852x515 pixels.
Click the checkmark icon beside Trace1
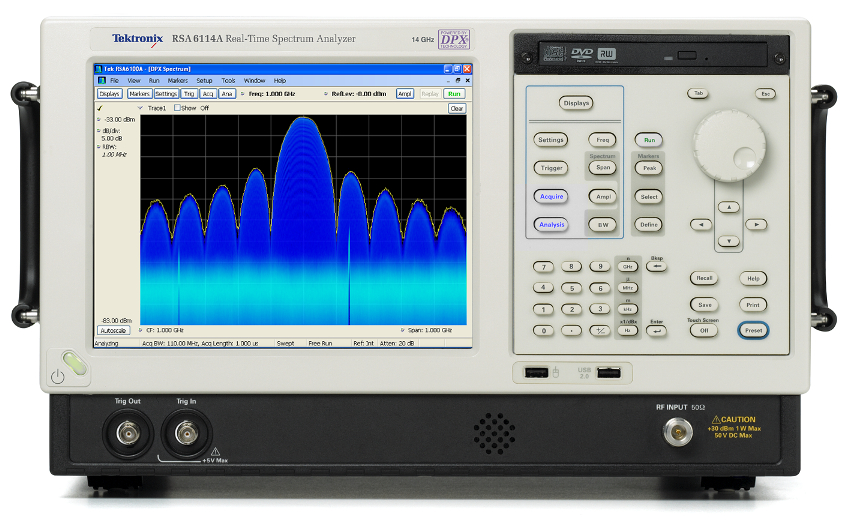(x=101, y=108)
